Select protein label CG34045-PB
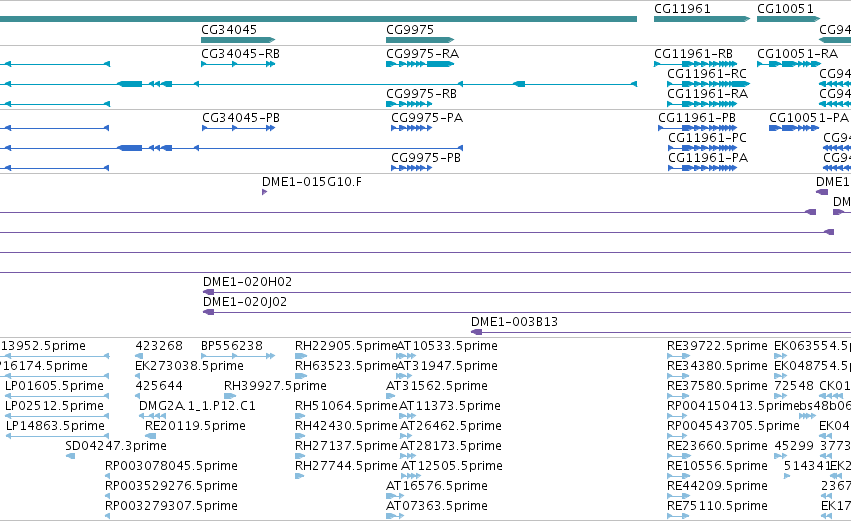Image resolution: width=851 pixels, height=521 pixels. pos(241,118)
